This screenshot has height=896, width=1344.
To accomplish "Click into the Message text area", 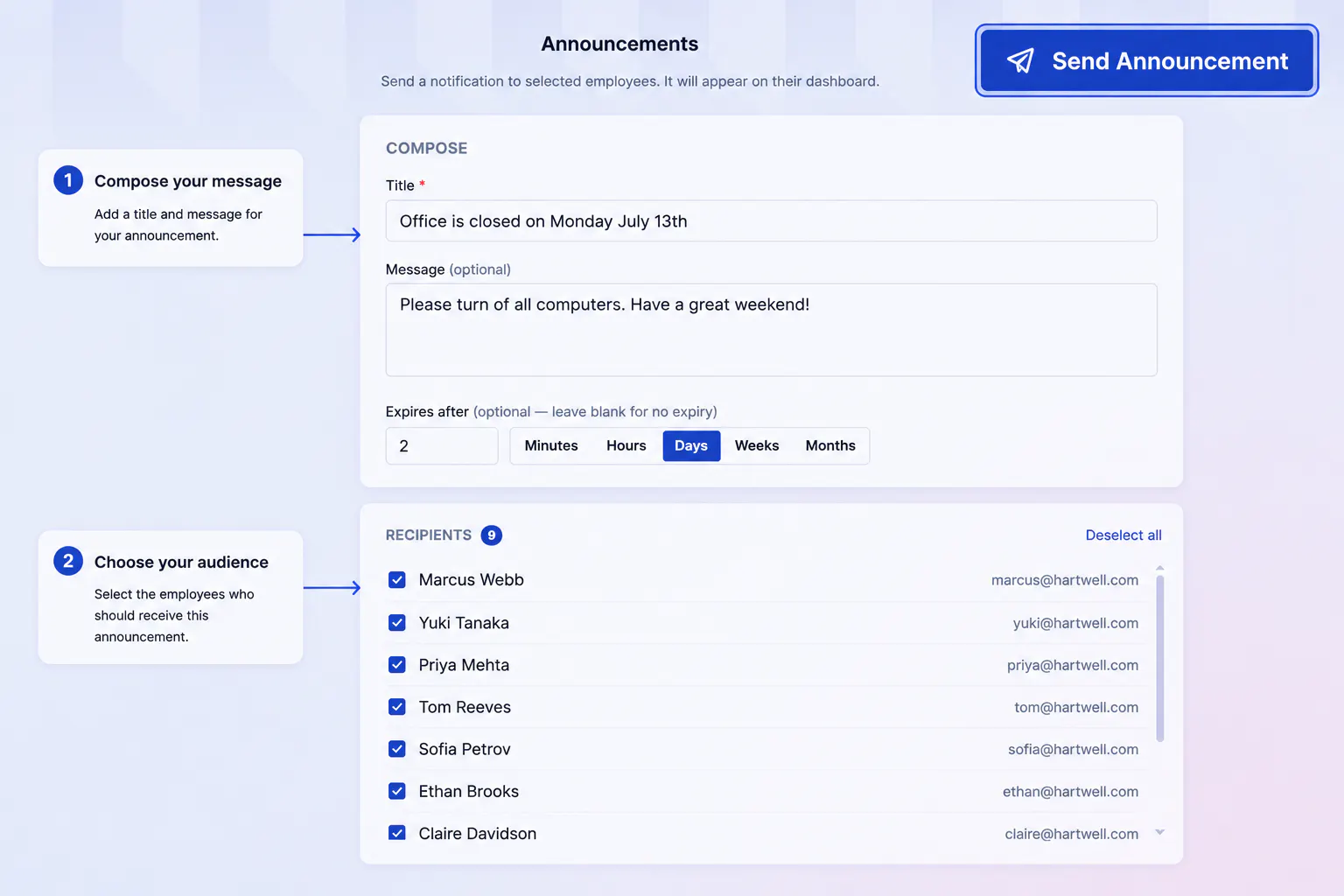I will click(771, 330).
